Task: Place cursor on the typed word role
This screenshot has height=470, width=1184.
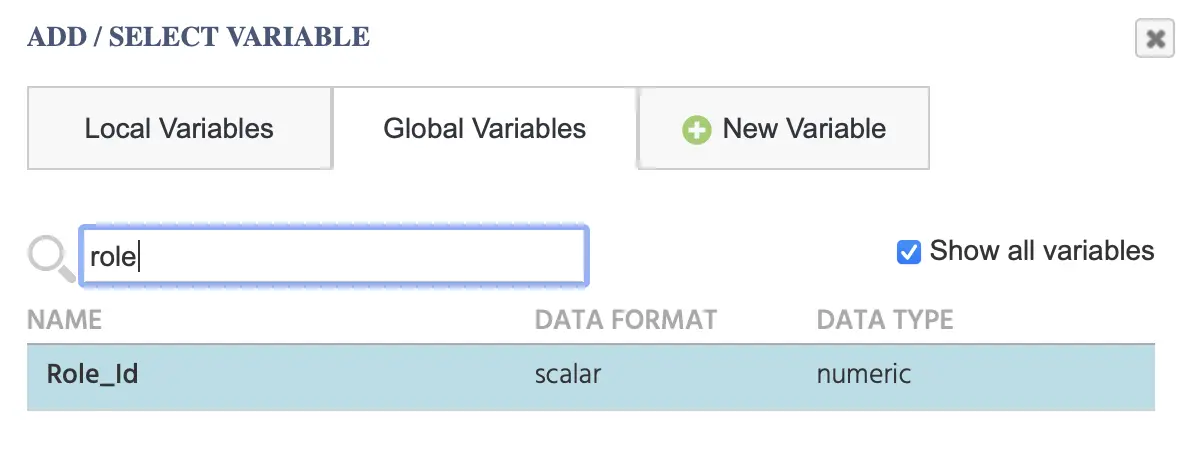Action: (113, 257)
